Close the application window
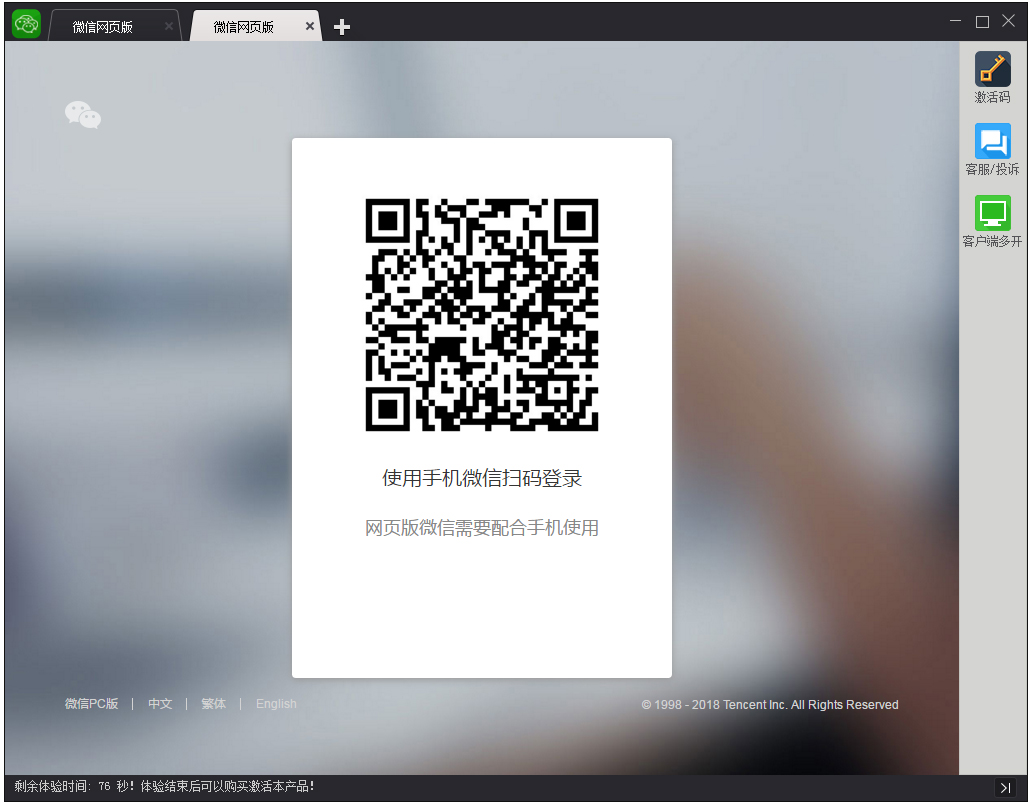This screenshot has width=1030, height=806. [x=1008, y=21]
